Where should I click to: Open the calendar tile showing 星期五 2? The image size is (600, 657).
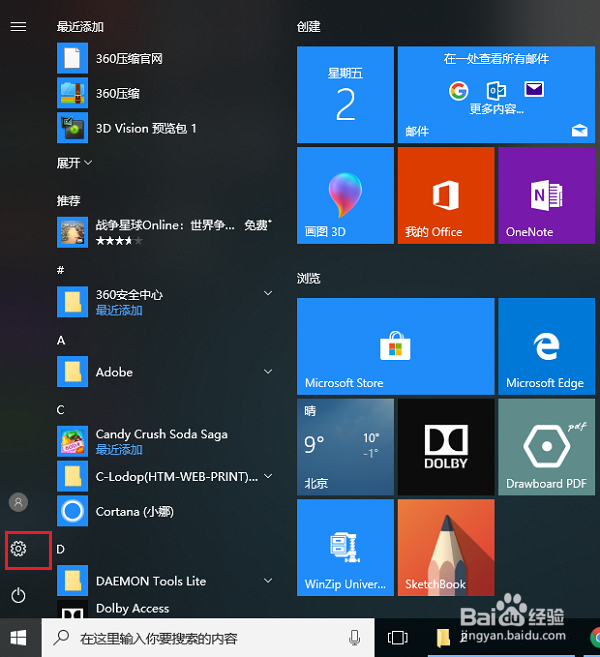(x=345, y=95)
